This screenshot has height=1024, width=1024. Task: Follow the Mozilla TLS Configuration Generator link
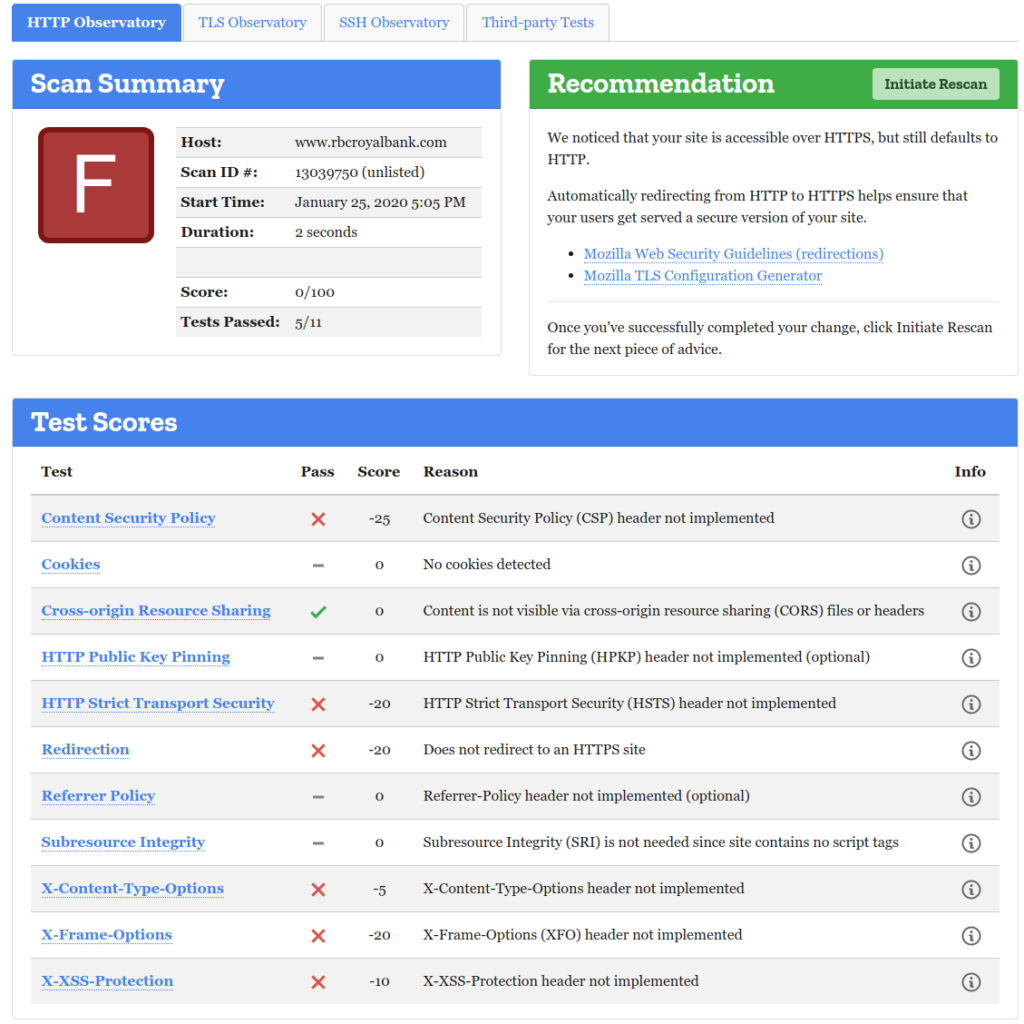click(702, 276)
